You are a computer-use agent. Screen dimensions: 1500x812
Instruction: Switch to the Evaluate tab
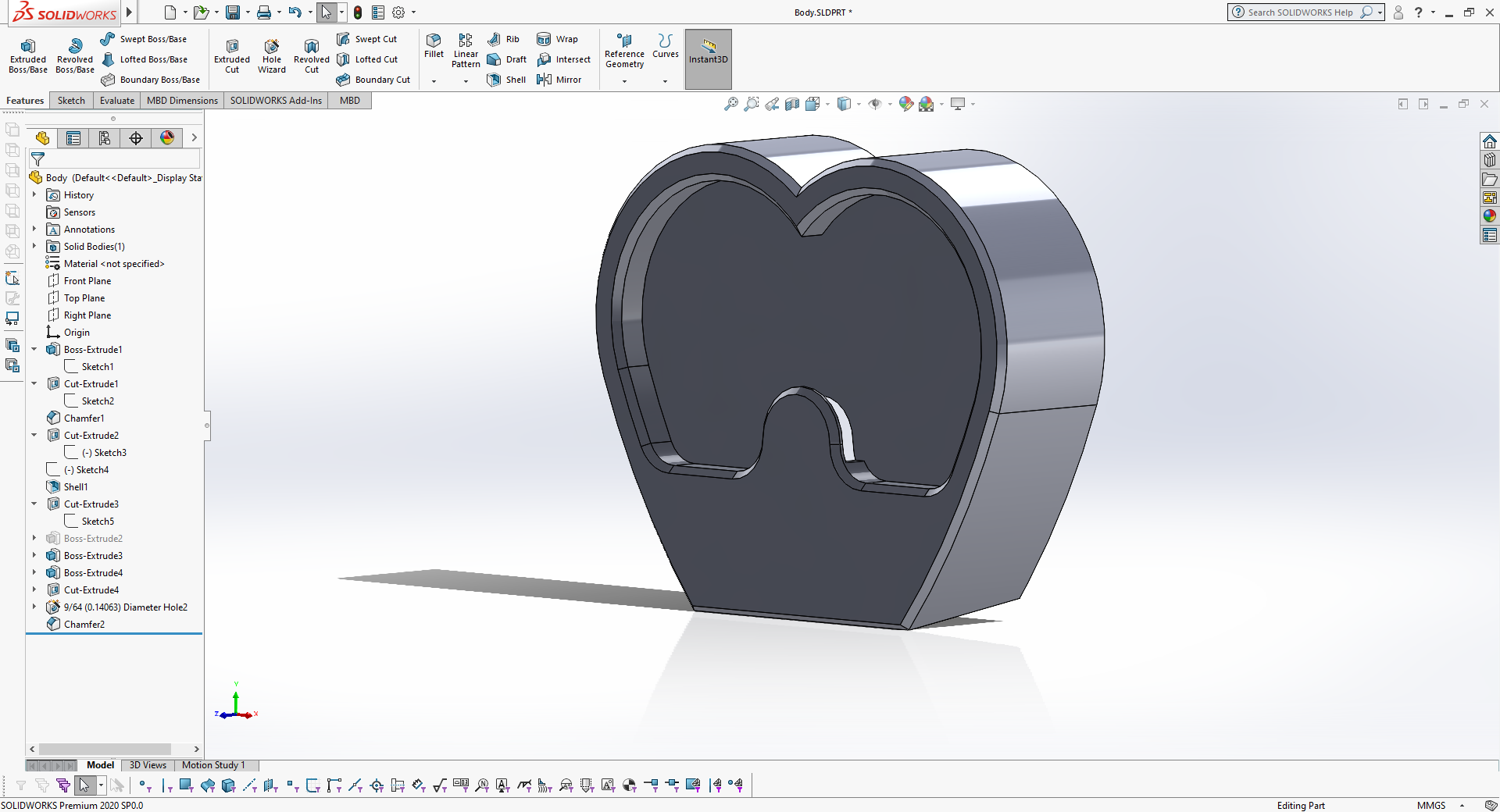(117, 101)
